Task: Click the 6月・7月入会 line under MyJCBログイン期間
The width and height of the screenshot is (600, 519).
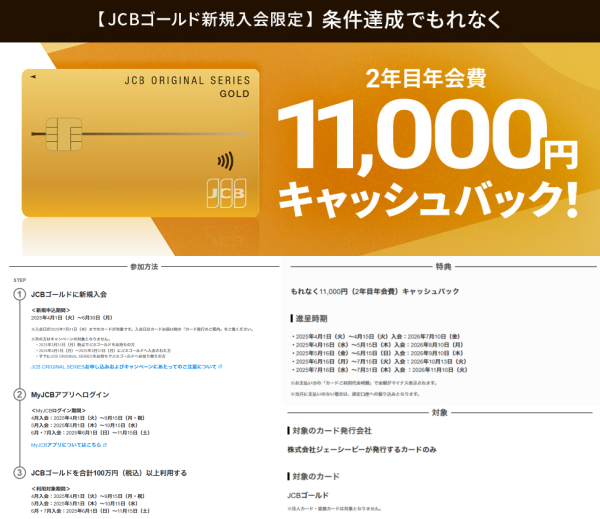Action: click(x=90, y=433)
